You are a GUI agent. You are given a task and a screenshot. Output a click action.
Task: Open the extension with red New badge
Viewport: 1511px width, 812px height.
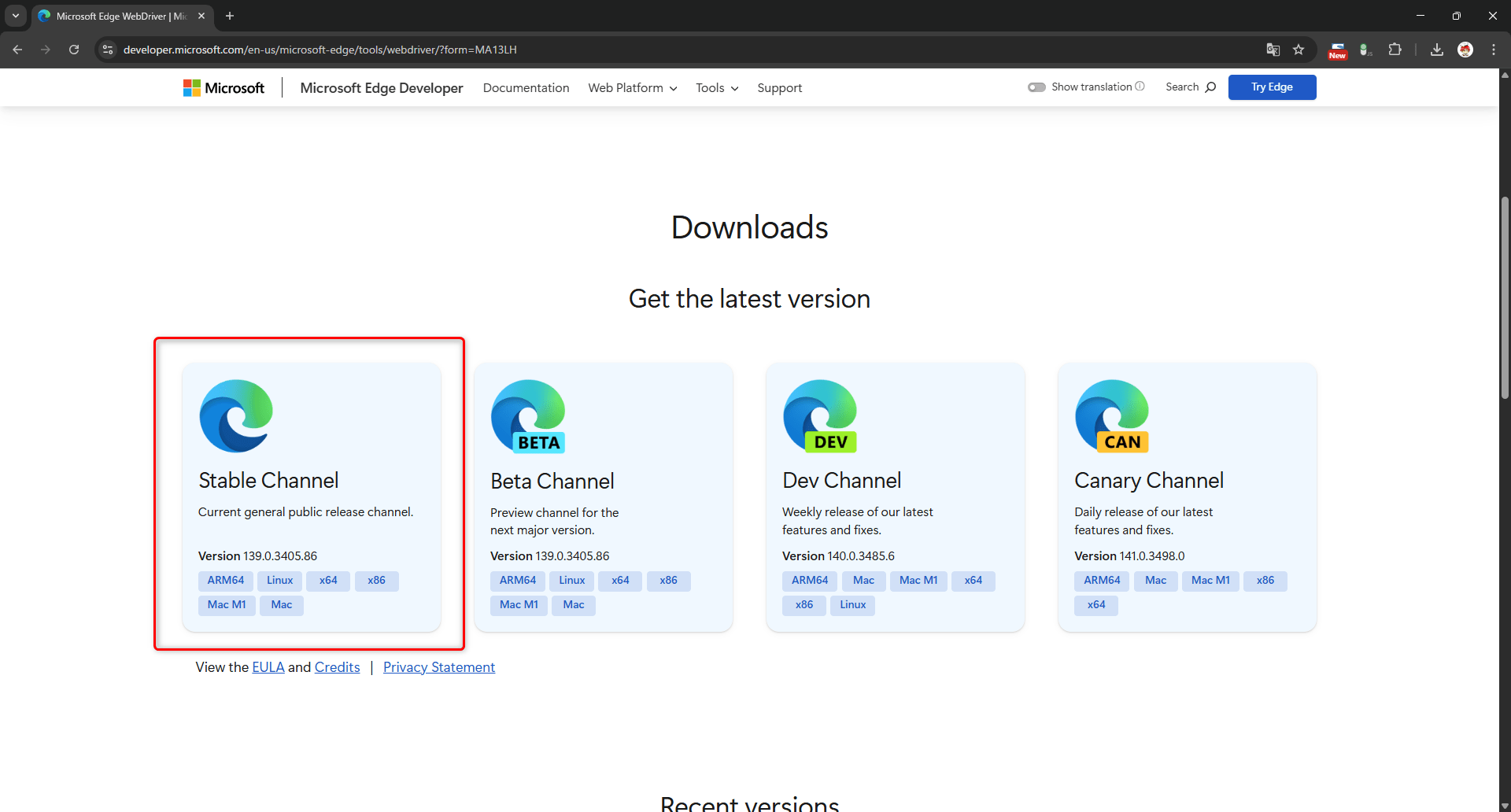tap(1337, 50)
